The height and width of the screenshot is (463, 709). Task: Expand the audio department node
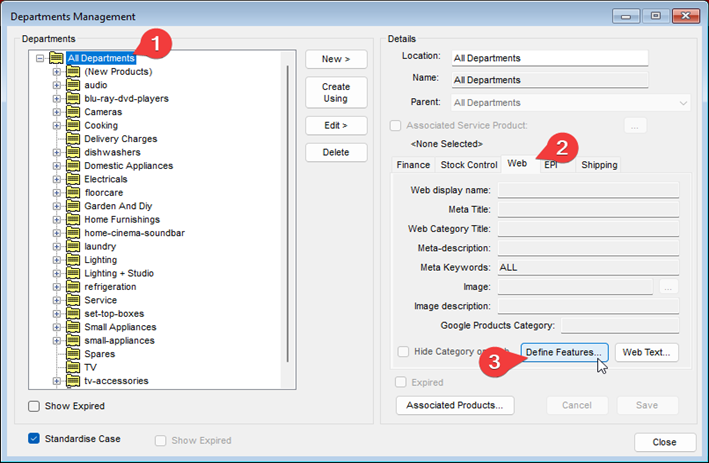(57, 85)
